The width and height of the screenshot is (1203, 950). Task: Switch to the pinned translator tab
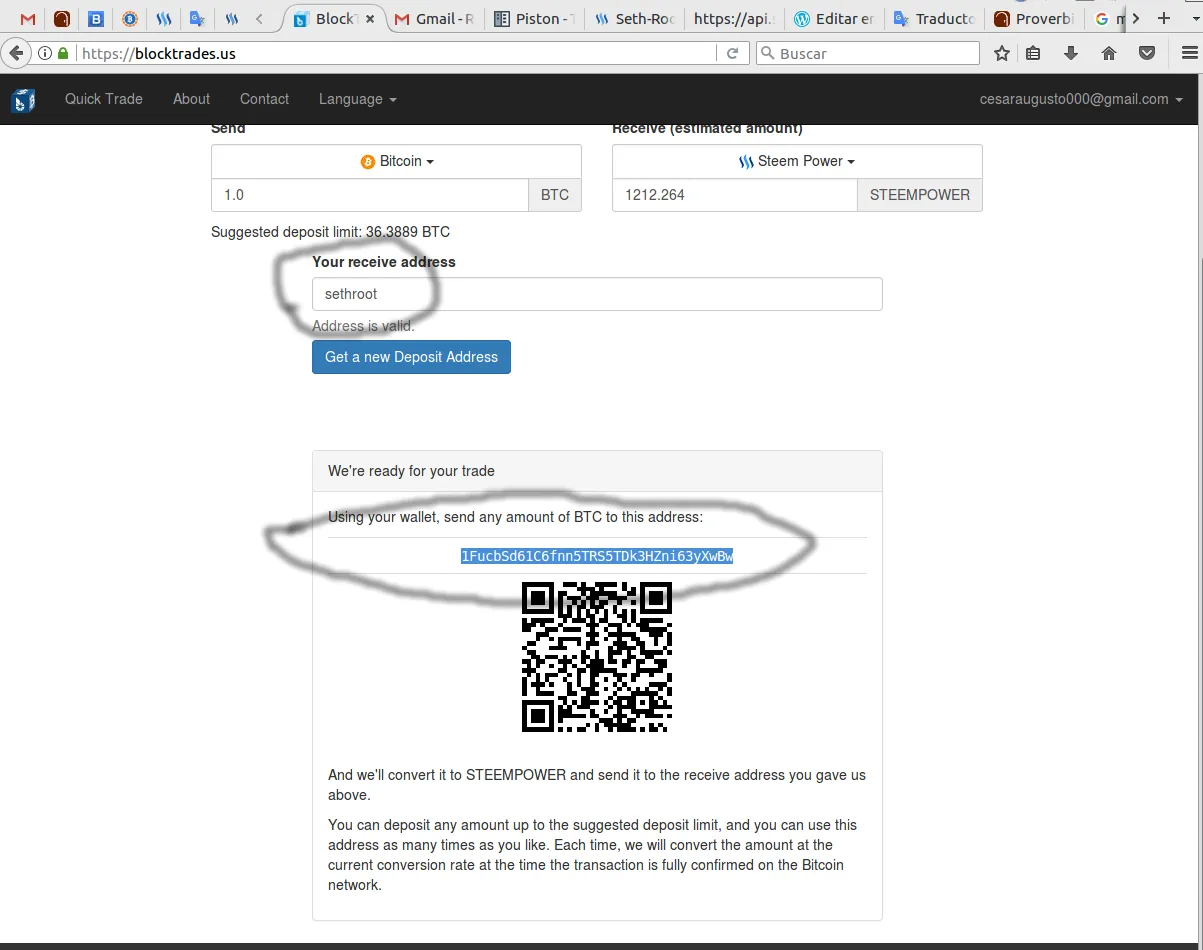(198, 19)
